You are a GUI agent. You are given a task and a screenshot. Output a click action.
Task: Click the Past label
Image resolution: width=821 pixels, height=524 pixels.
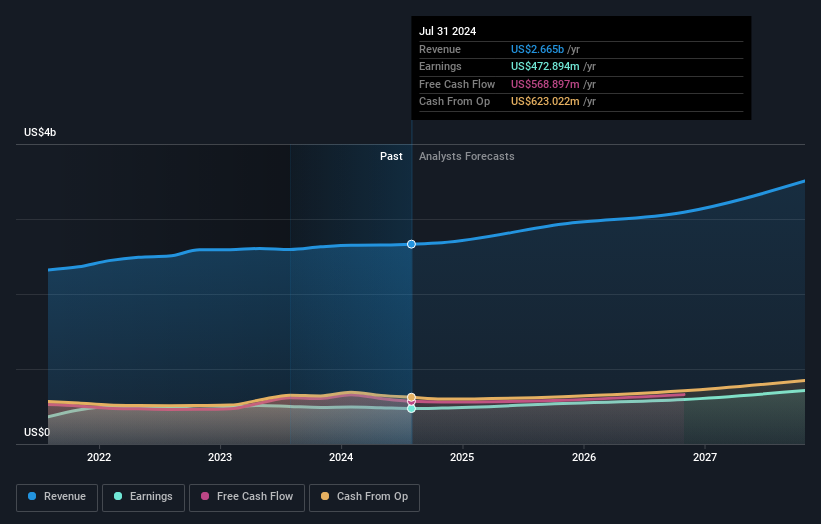coord(391,156)
